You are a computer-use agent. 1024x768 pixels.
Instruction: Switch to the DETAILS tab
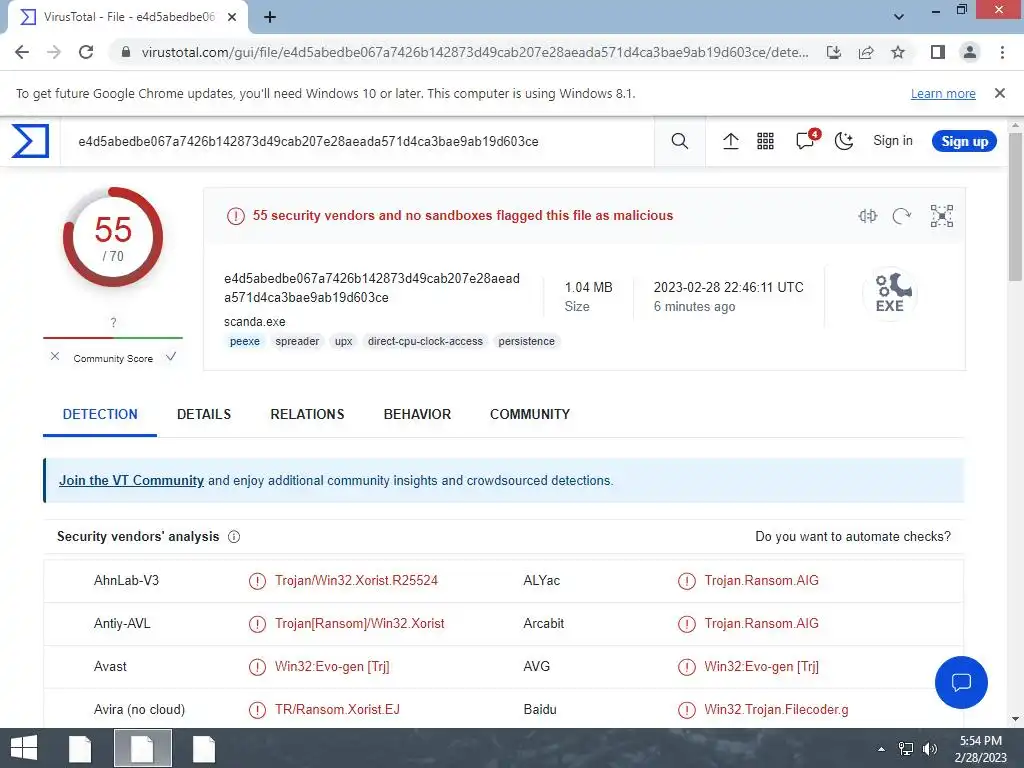point(204,415)
